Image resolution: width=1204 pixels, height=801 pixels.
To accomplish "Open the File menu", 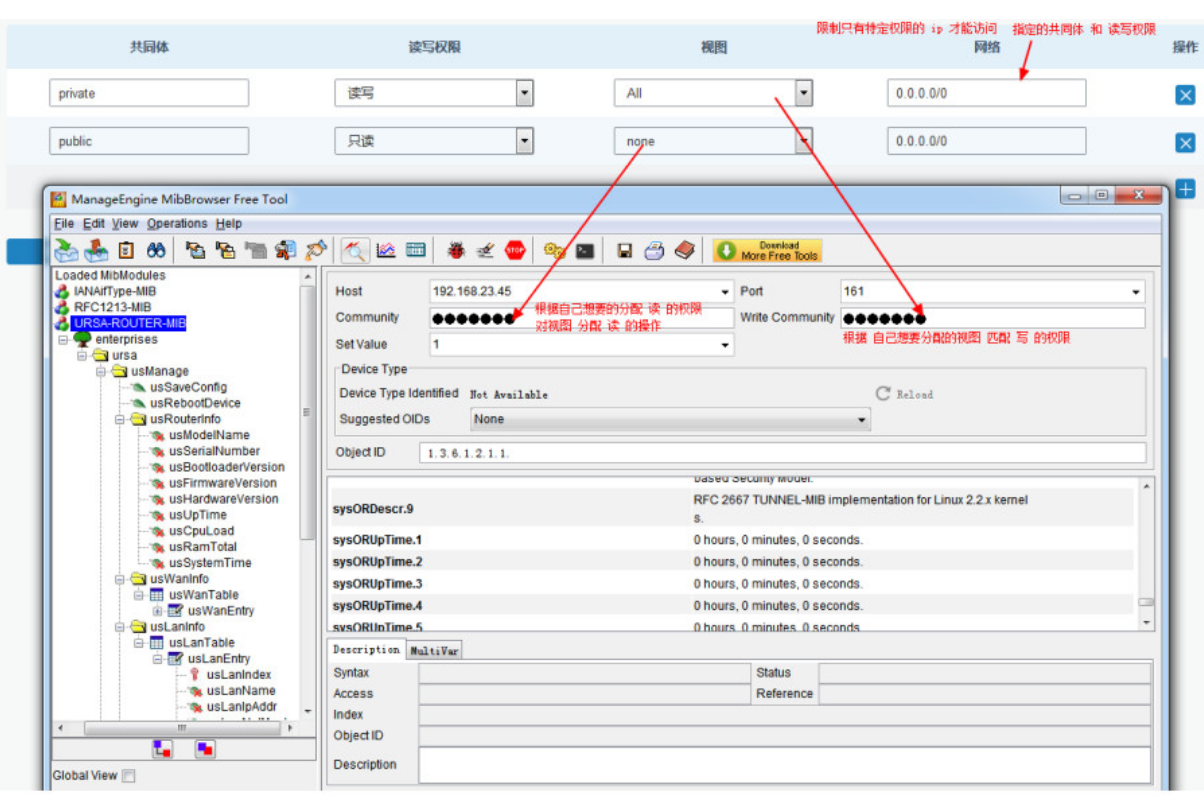I will click(x=64, y=224).
